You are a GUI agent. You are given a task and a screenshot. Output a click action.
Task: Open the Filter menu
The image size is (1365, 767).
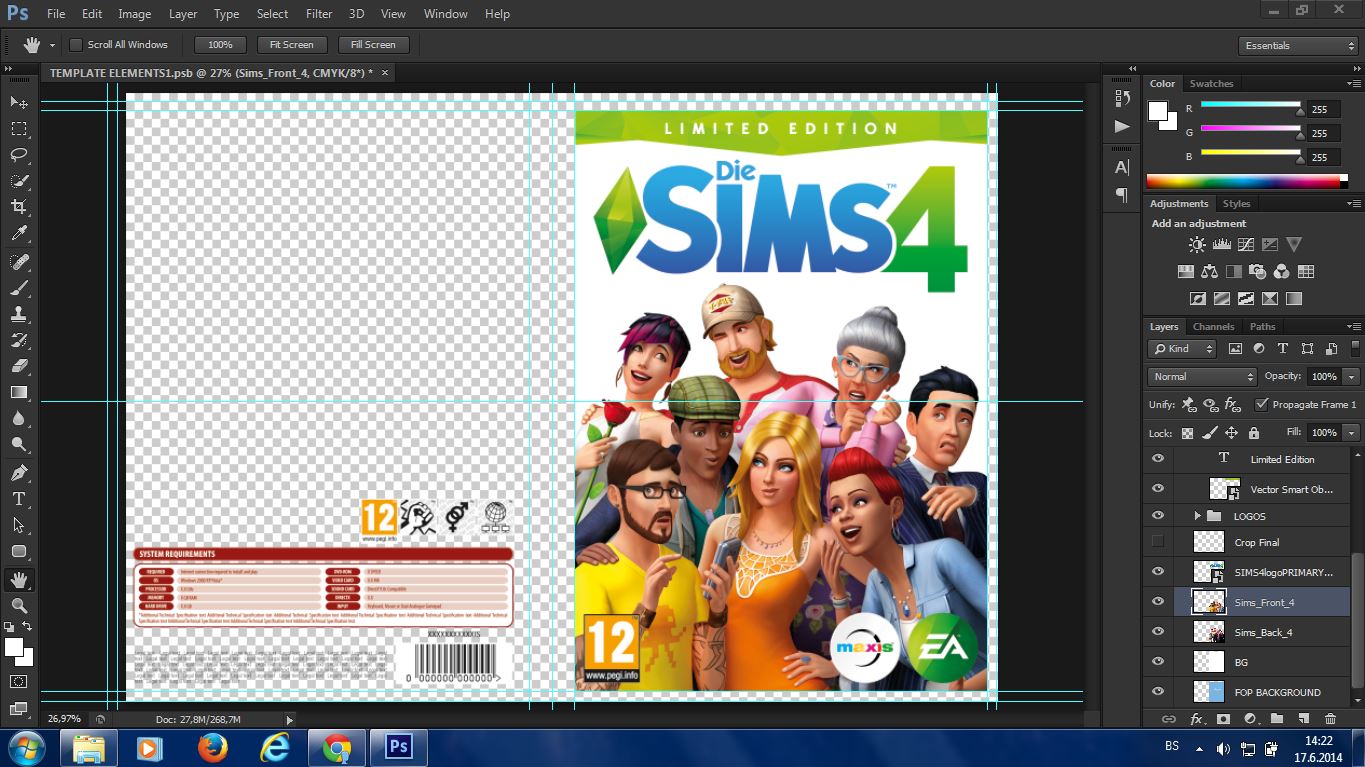click(319, 14)
